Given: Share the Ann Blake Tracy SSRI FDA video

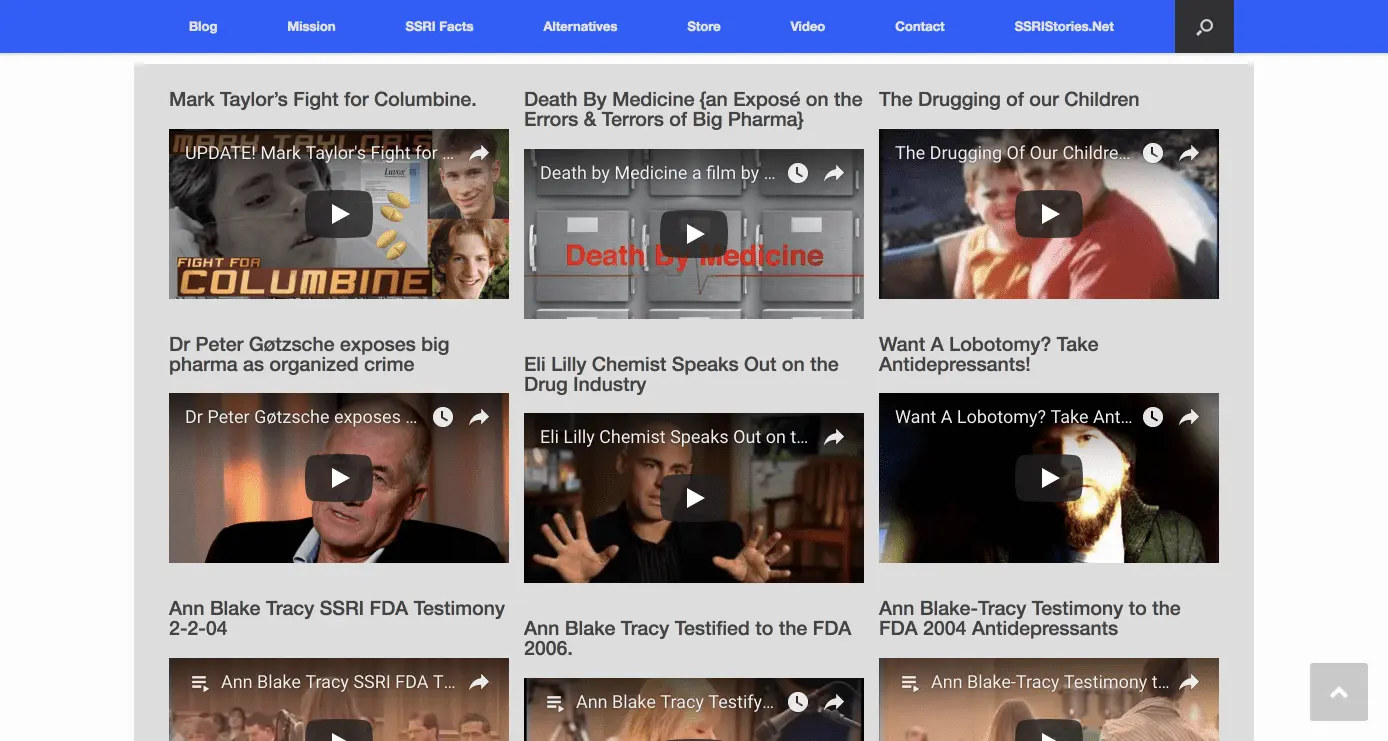Looking at the screenshot, I should [479, 682].
